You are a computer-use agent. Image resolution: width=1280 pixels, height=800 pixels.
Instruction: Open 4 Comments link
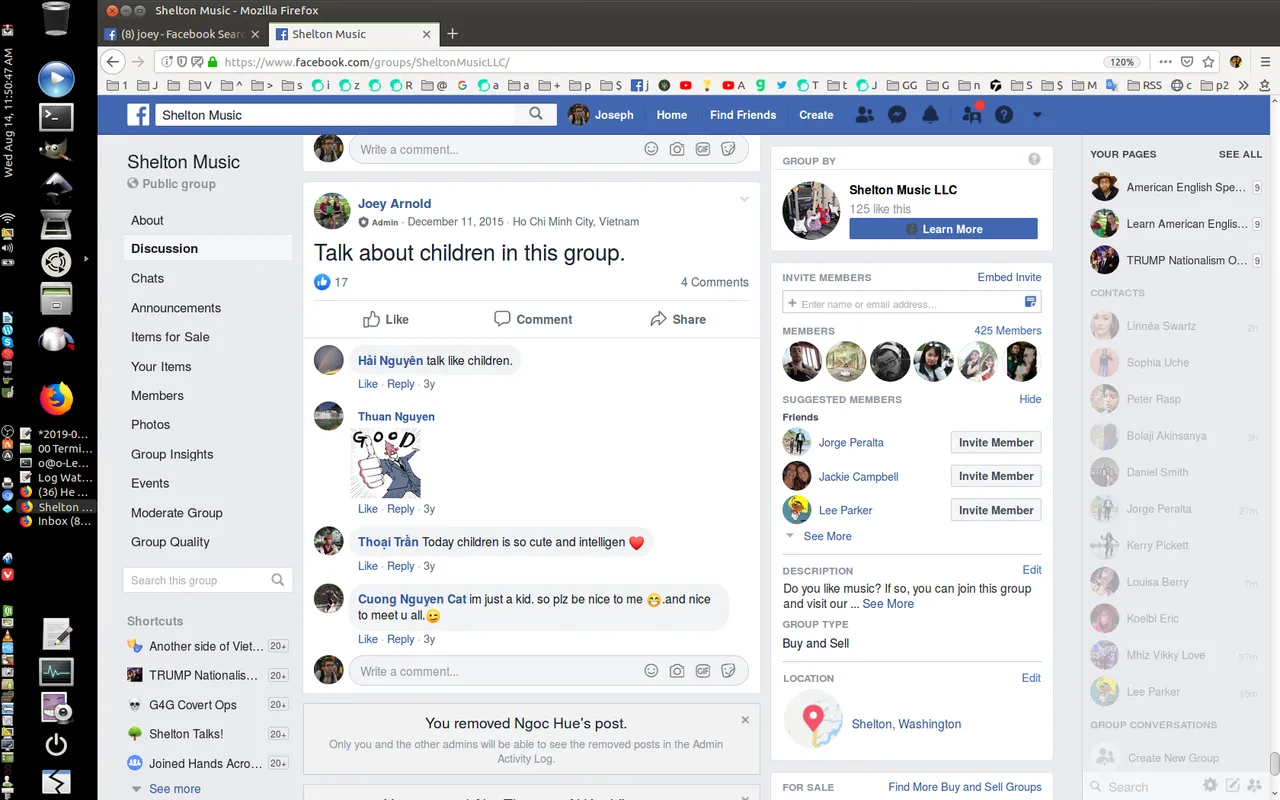pyautogui.click(x=715, y=282)
